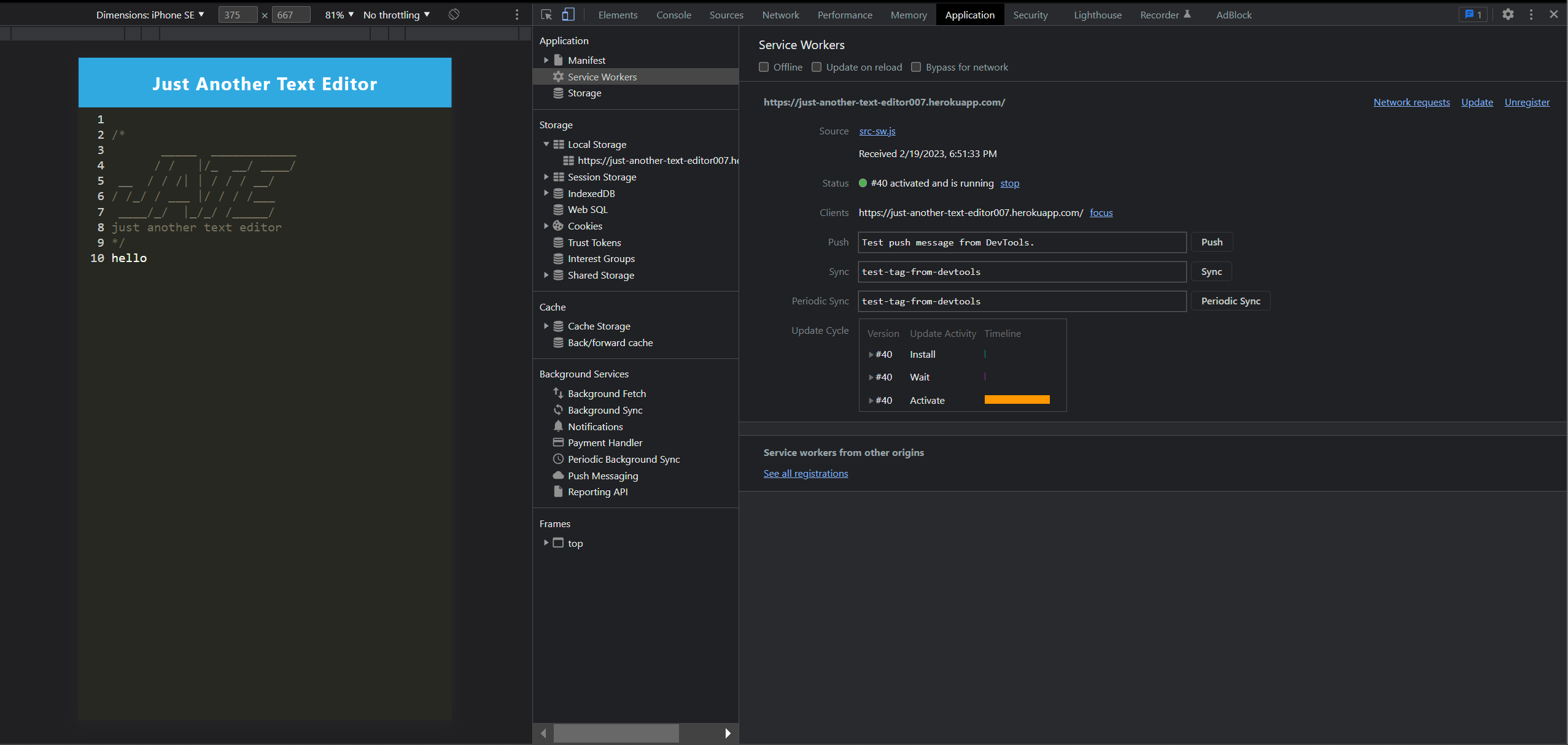Screen dimensions: 1568x745
Task: Select Service Workers gear icon in sidebar
Action: (x=558, y=77)
